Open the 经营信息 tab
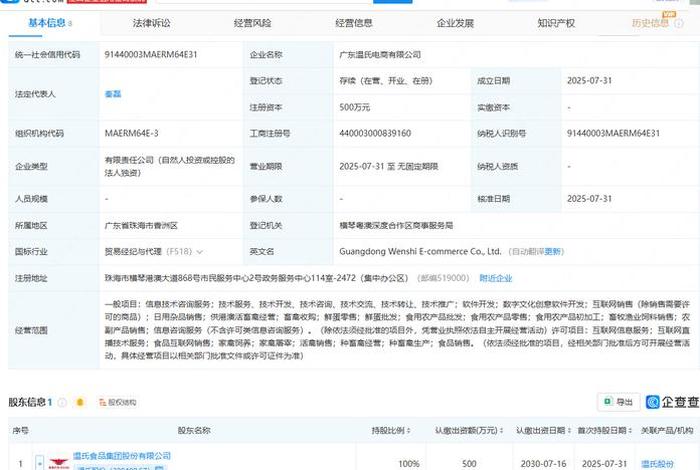The height and width of the screenshot is (470, 700). click(x=354, y=23)
